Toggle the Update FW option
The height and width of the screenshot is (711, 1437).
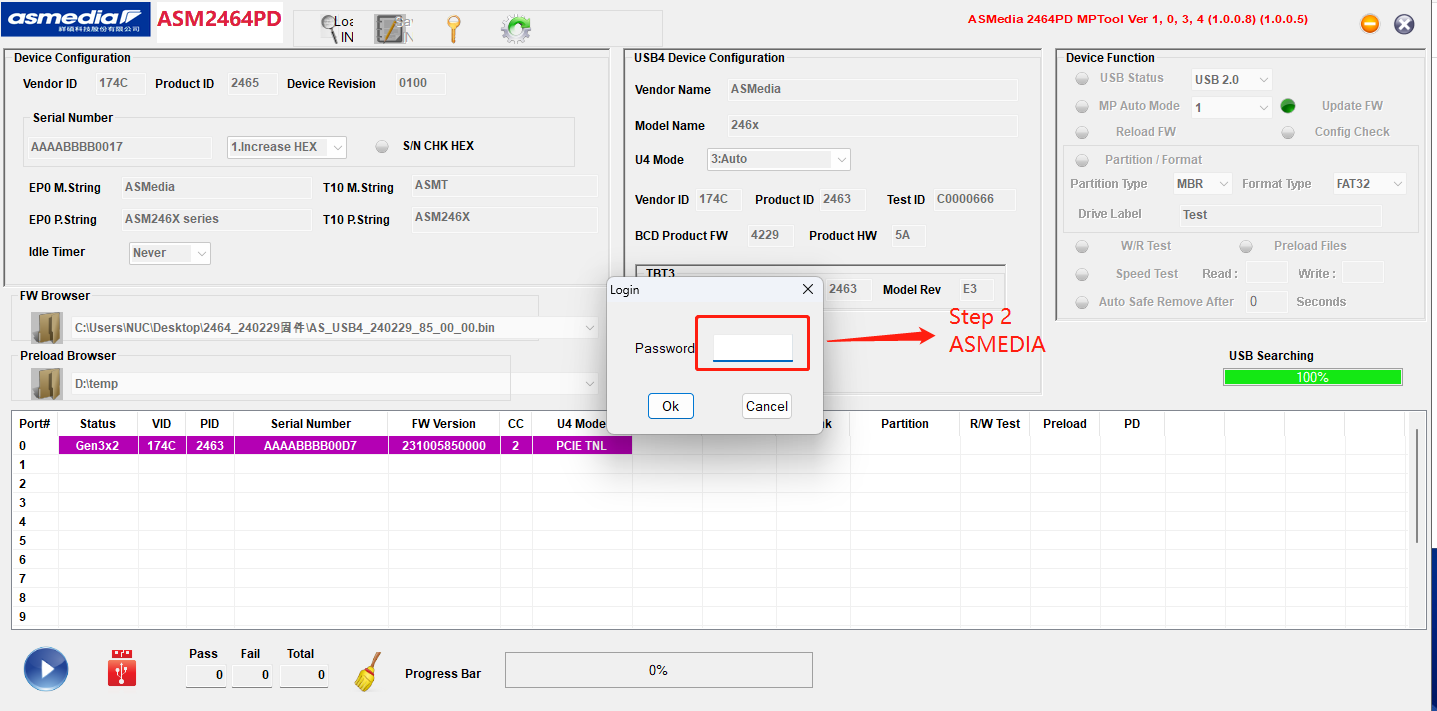click(x=1288, y=106)
